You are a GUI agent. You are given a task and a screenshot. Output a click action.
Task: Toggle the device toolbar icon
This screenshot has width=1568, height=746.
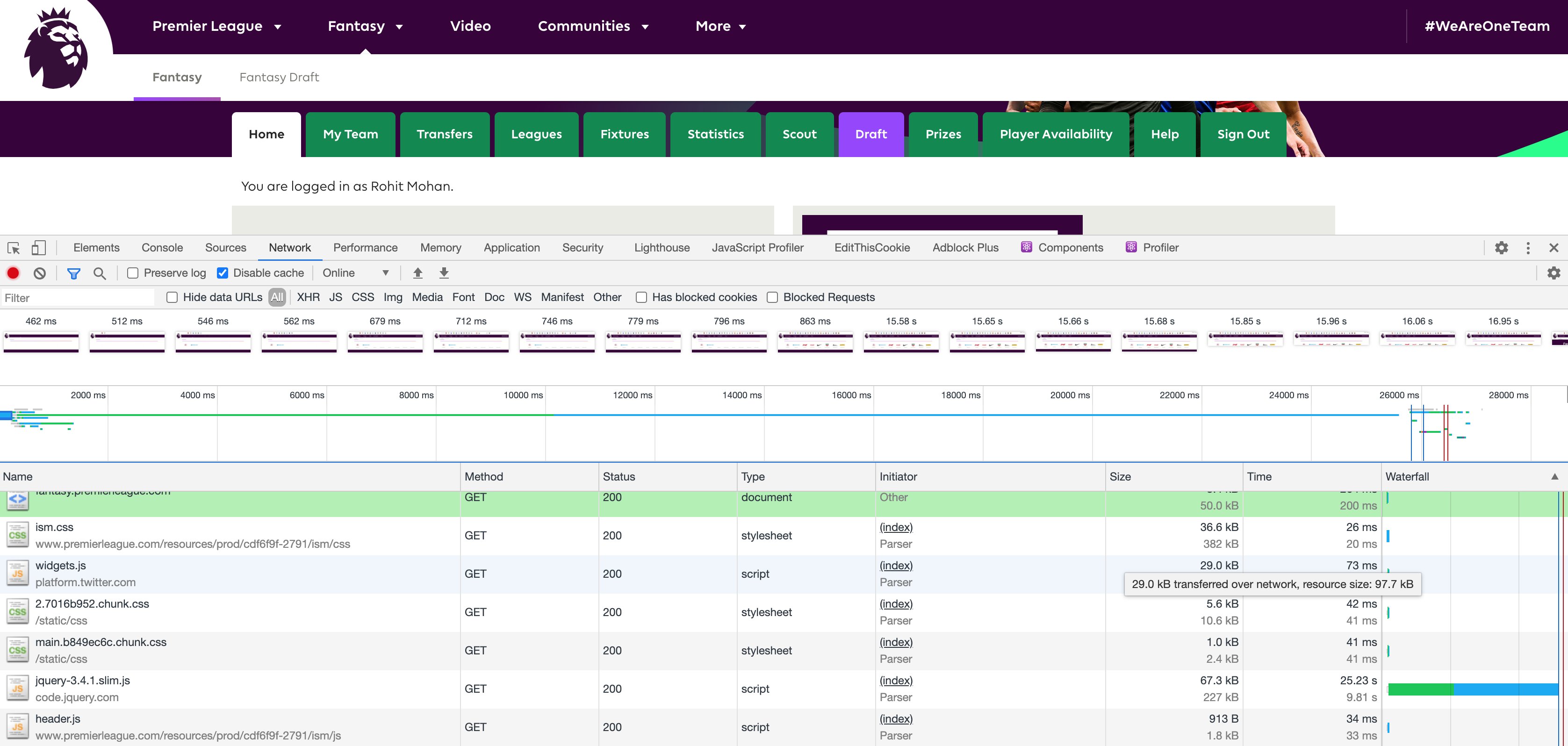click(38, 248)
